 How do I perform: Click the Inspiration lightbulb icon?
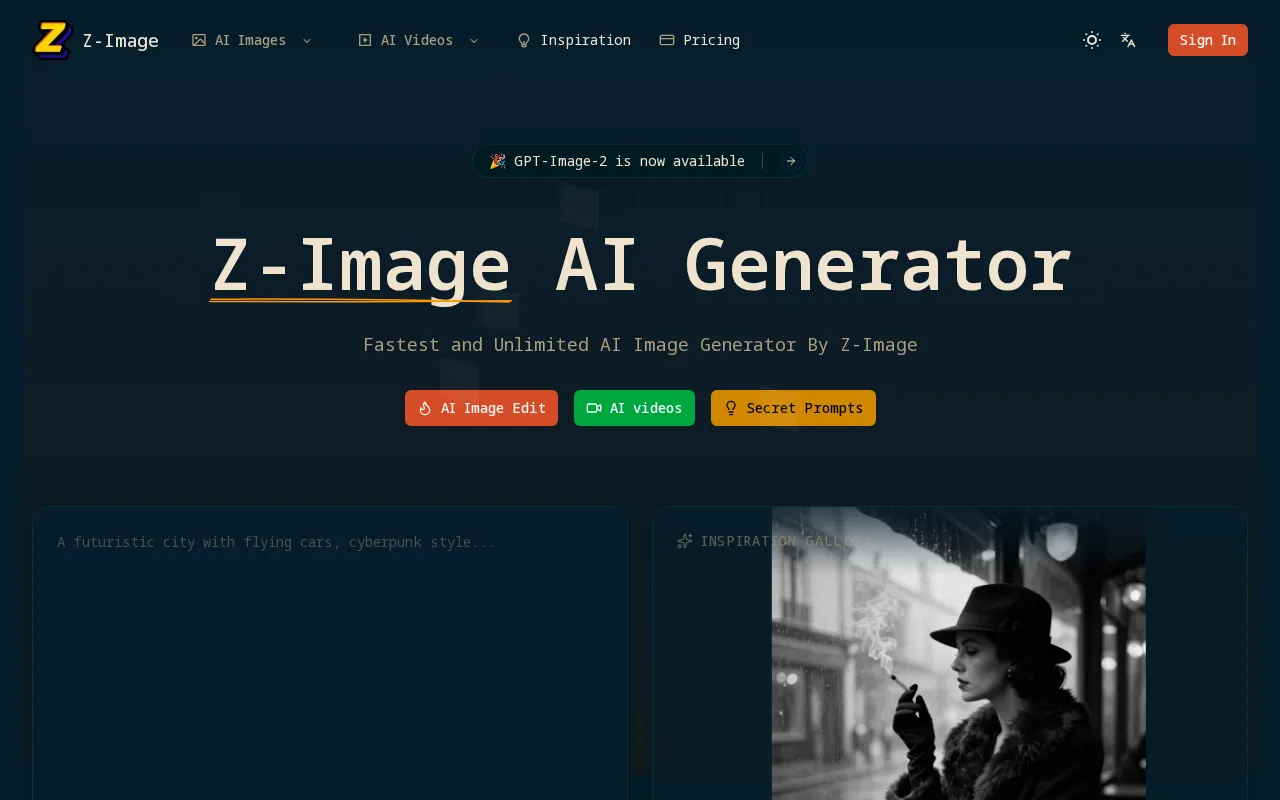tap(524, 40)
